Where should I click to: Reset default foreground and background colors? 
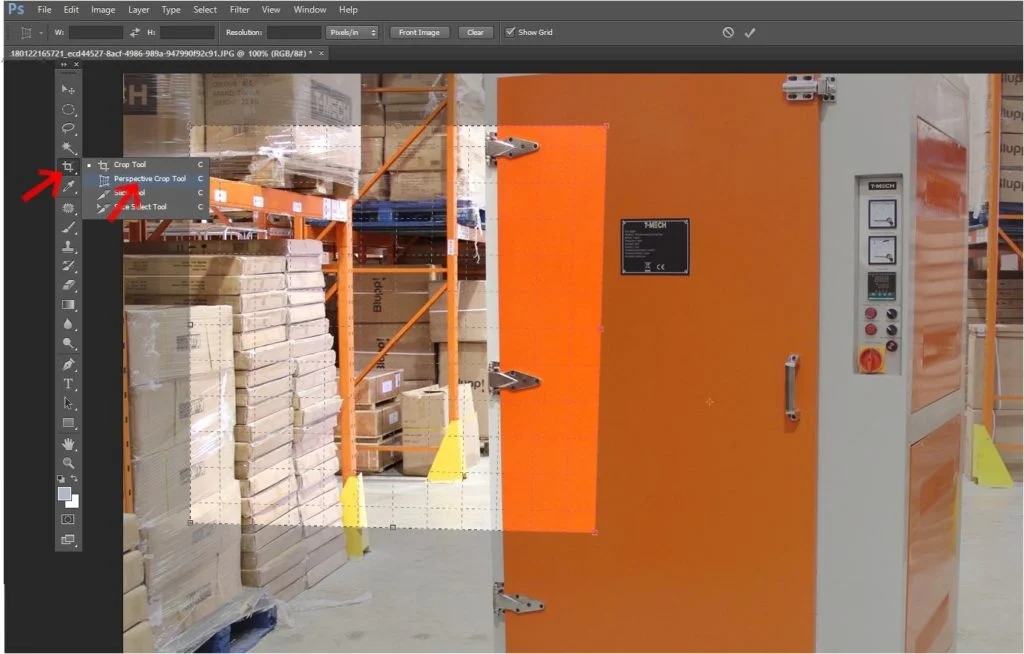click(x=61, y=479)
